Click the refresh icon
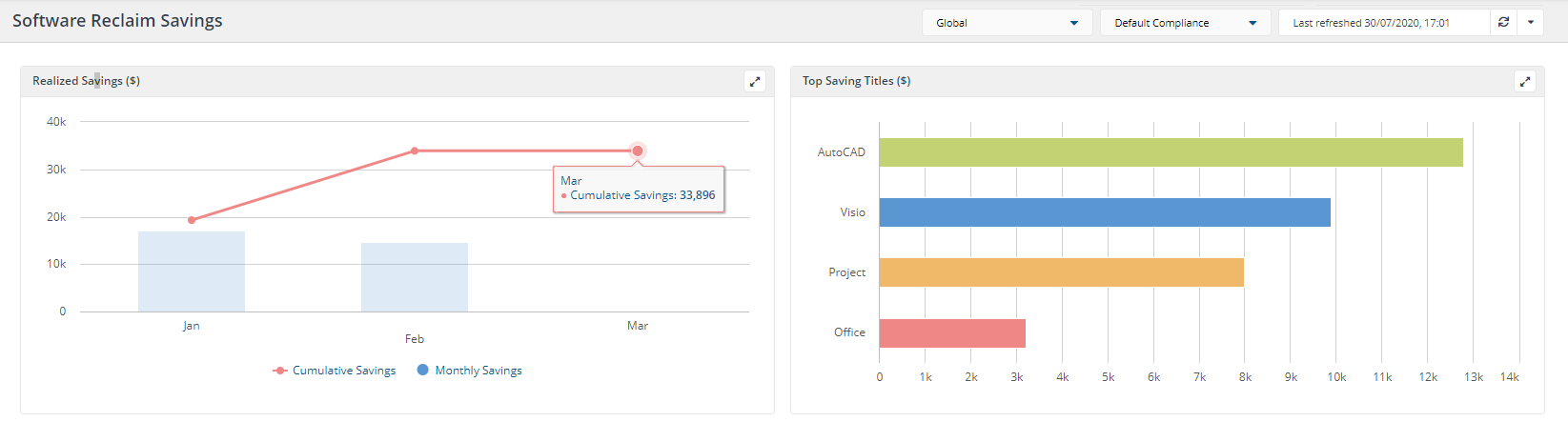 [x=1503, y=23]
